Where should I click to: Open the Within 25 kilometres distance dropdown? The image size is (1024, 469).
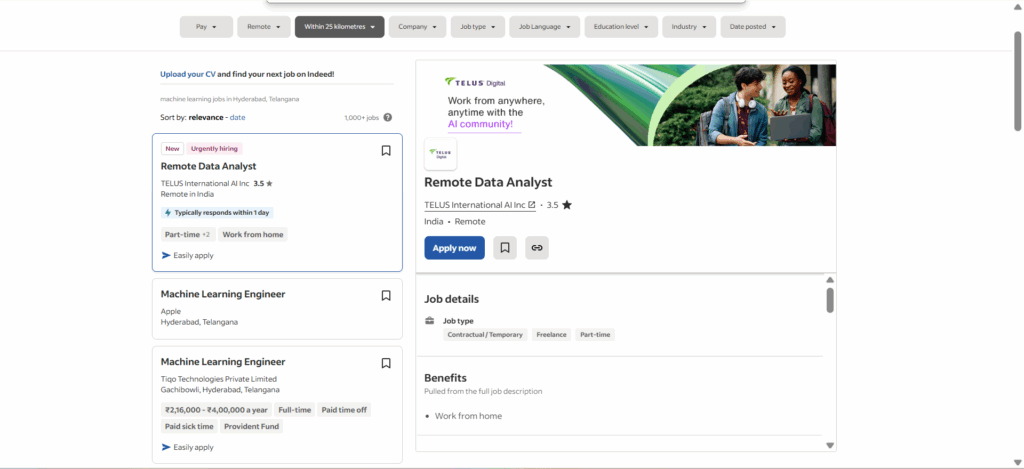coord(339,27)
